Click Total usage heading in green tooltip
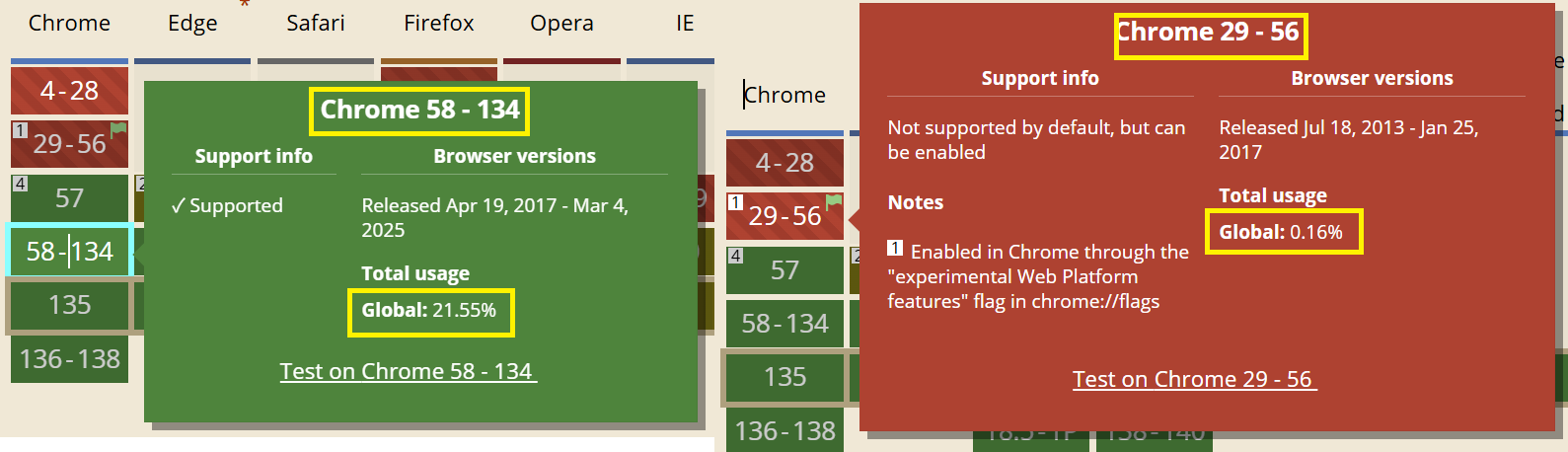 pos(415,273)
